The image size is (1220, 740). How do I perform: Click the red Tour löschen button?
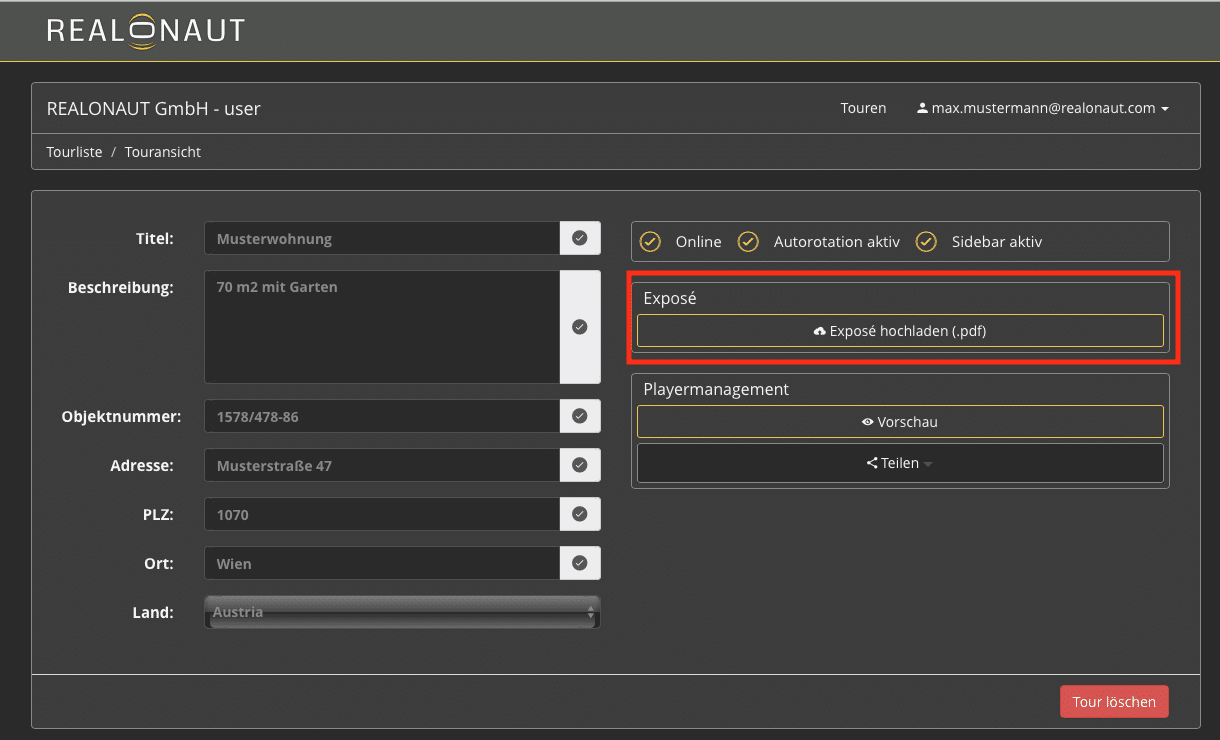(x=1114, y=702)
